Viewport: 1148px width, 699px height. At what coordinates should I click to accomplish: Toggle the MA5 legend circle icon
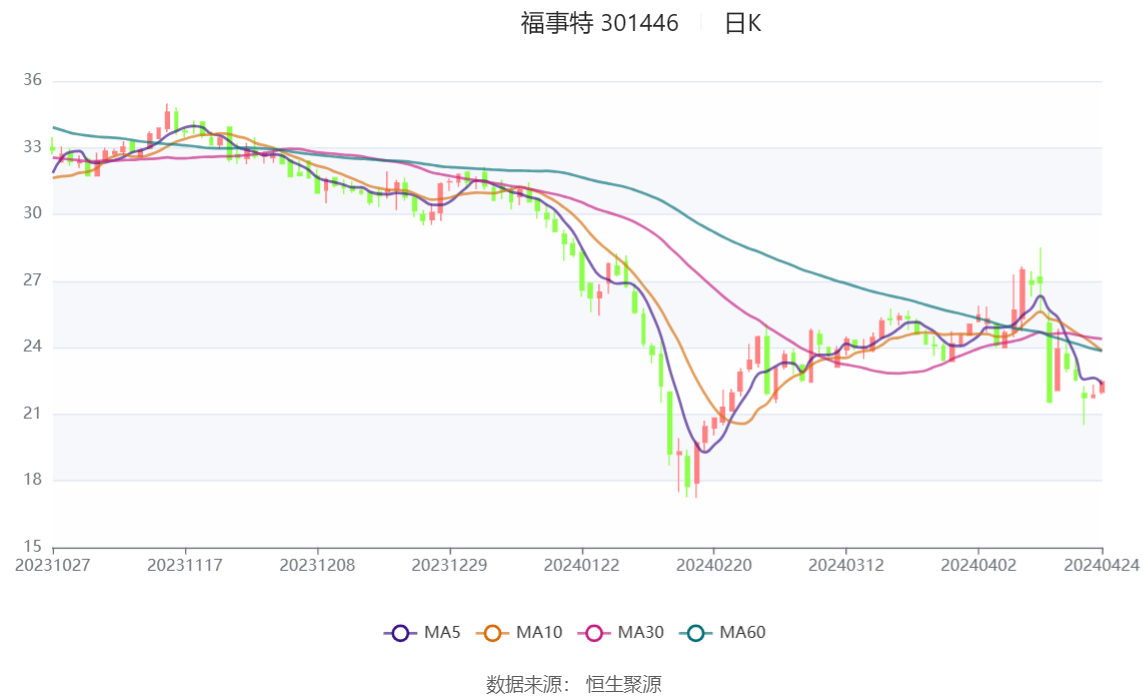(401, 632)
